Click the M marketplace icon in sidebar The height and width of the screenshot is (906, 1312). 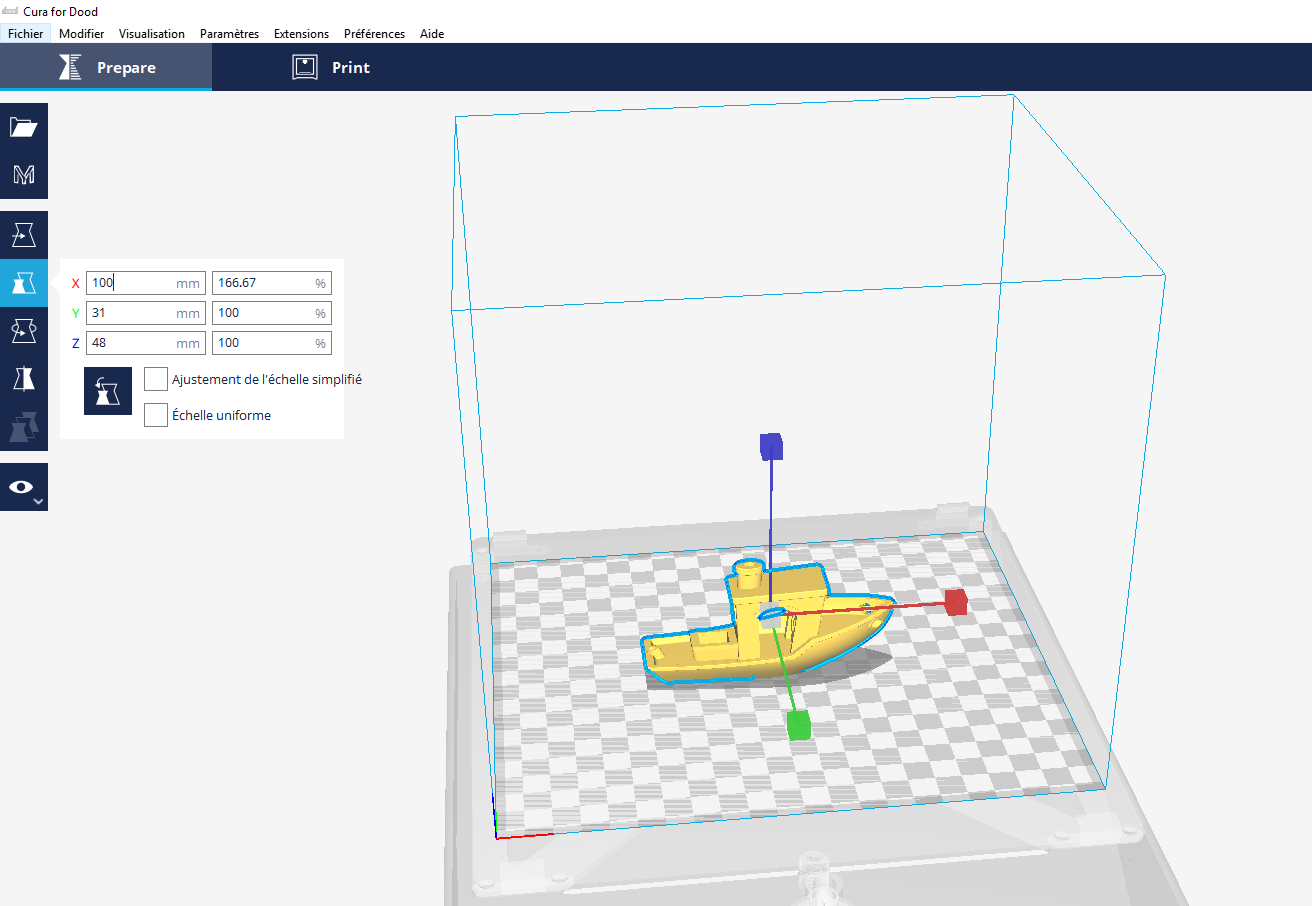click(24, 175)
